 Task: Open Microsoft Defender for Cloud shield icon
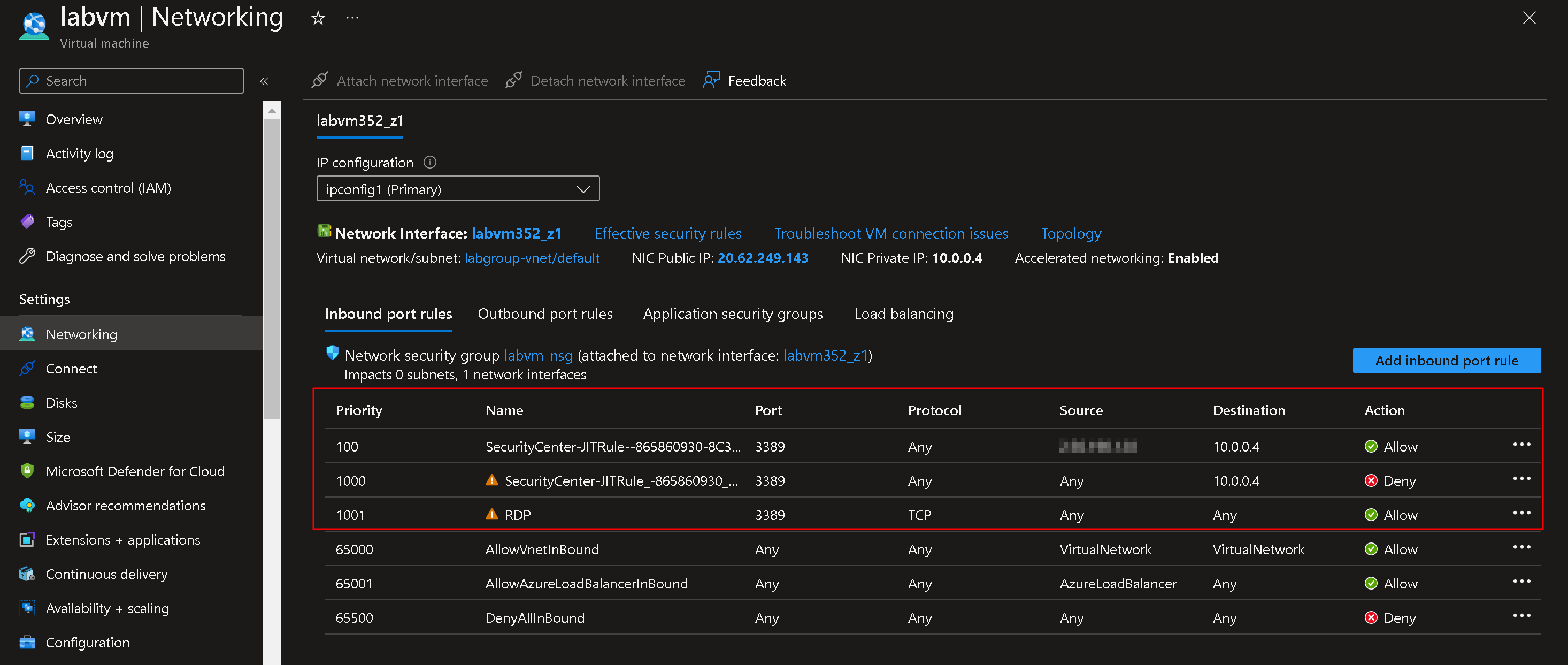[27, 471]
